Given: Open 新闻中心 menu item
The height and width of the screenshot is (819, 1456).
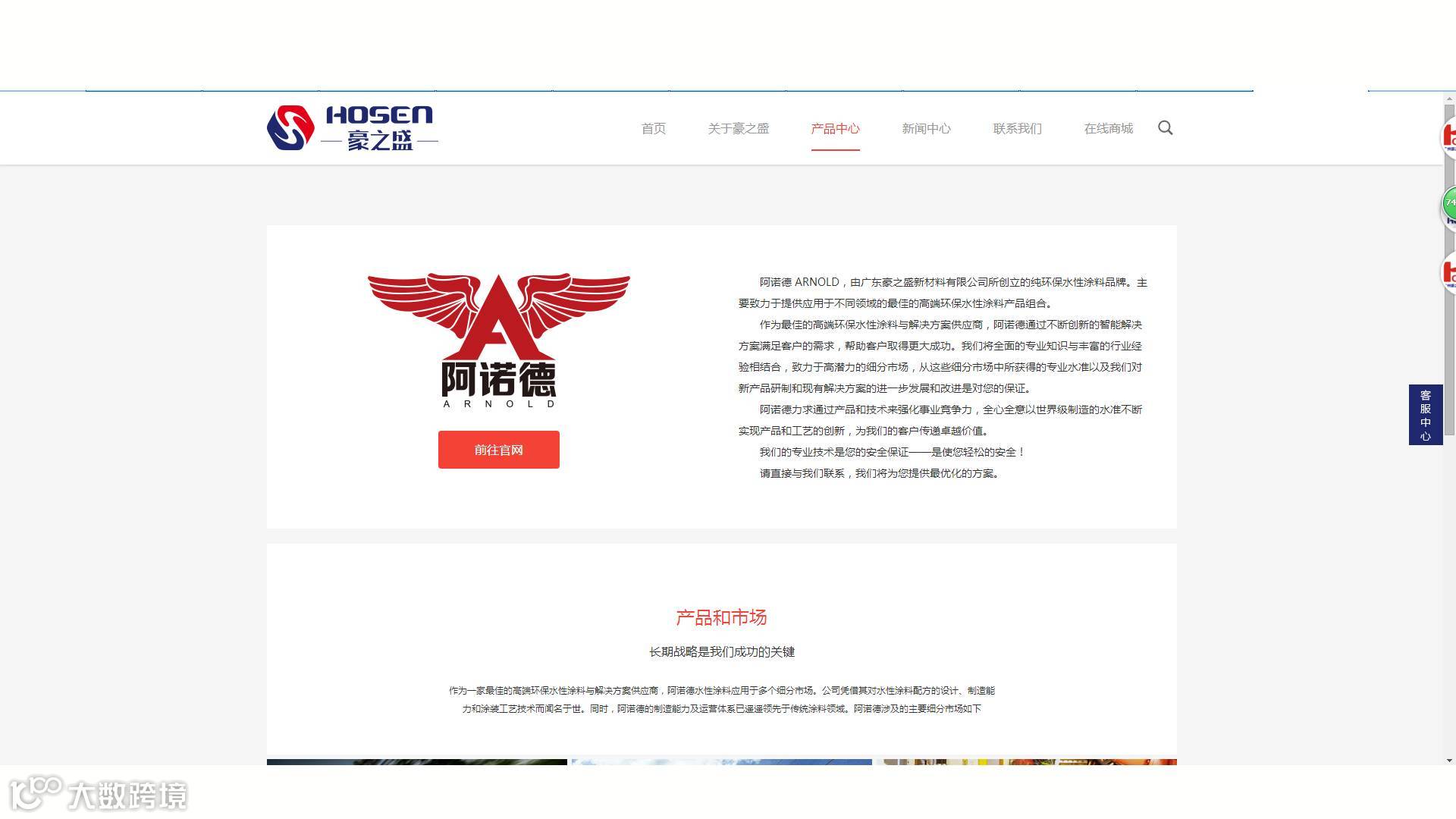Looking at the screenshot, I should point(926,129).
